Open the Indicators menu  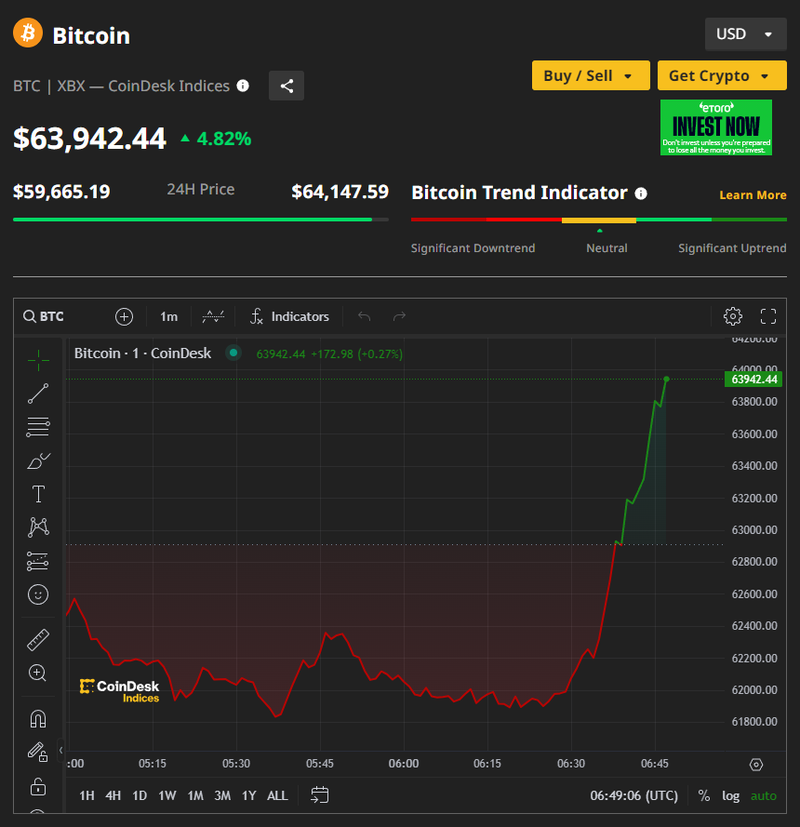(289, 316)
